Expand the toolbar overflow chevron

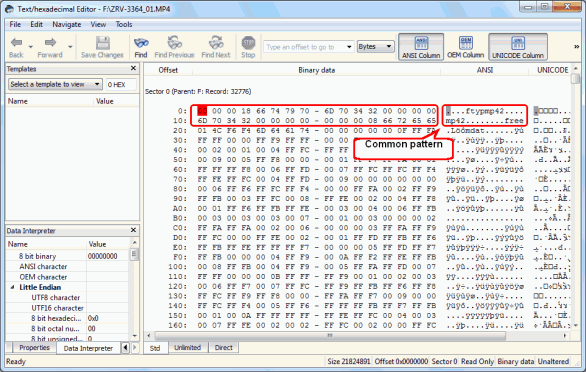576,47
